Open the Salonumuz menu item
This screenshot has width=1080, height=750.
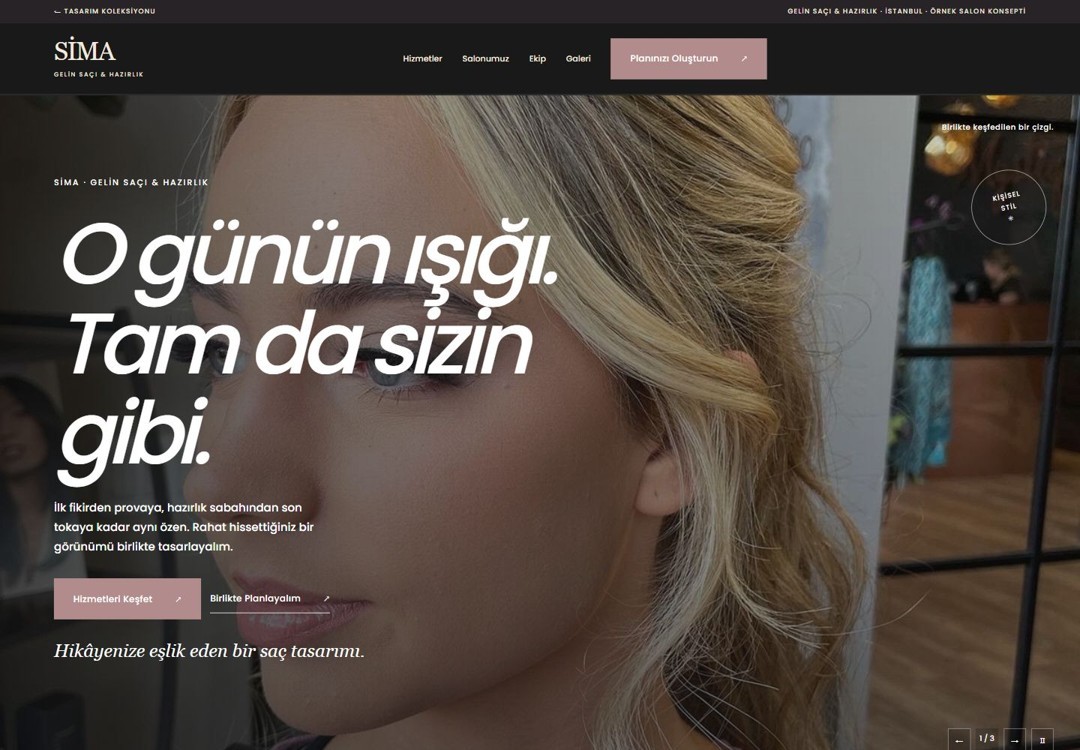(x=486, y=59)
